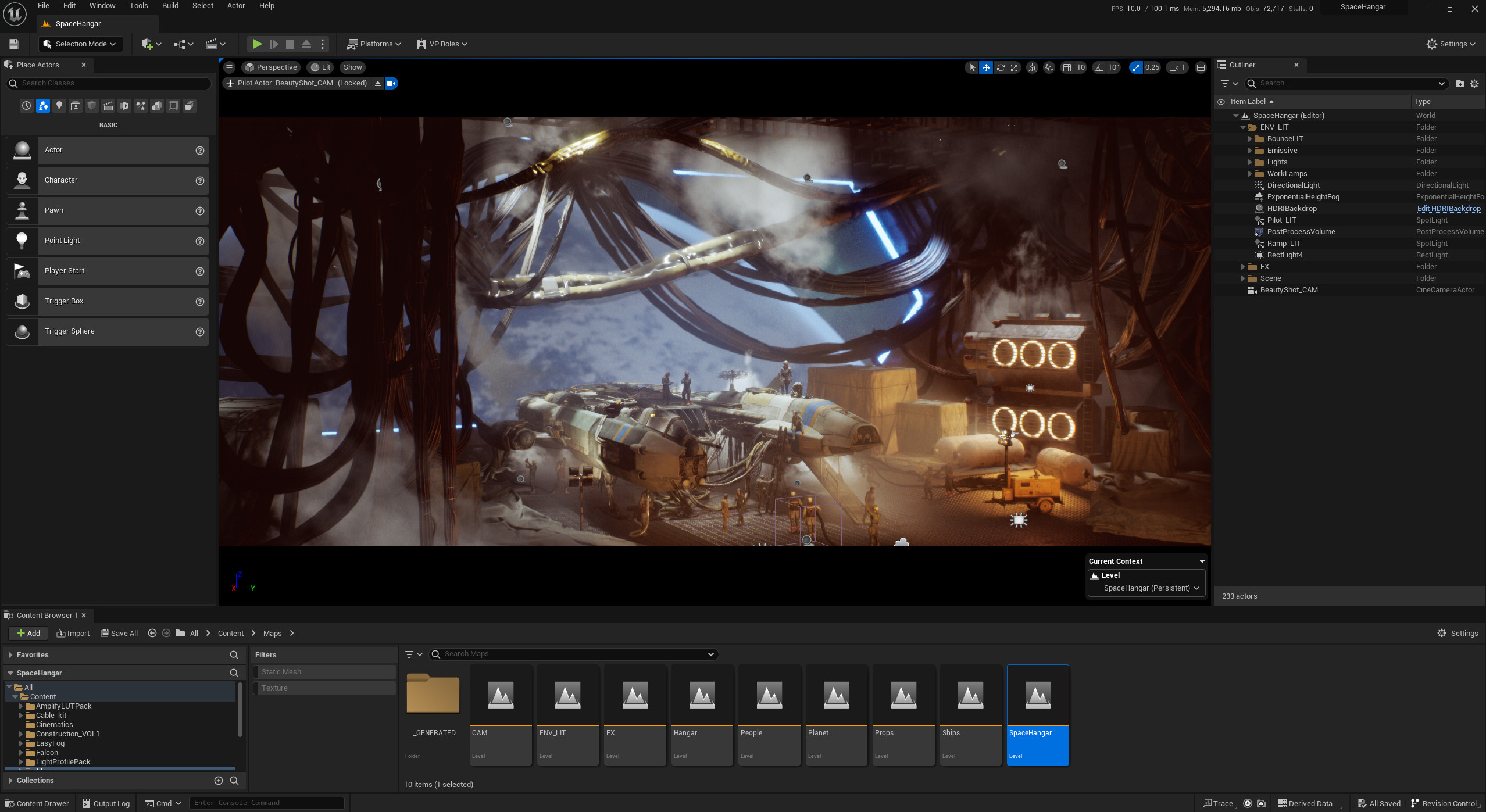Open the VP Roles dropdown
Viewport: 1486px width, 812px height.
(x=442, y=44)
